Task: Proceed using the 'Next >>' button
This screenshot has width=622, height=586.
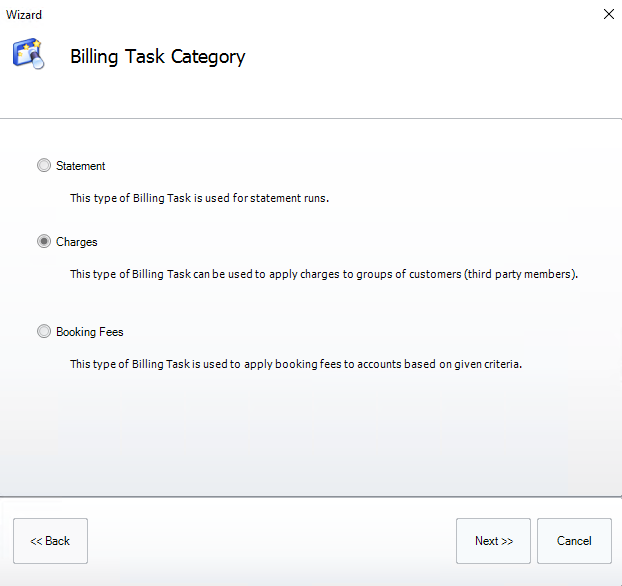Action: [x=493, y=541]
